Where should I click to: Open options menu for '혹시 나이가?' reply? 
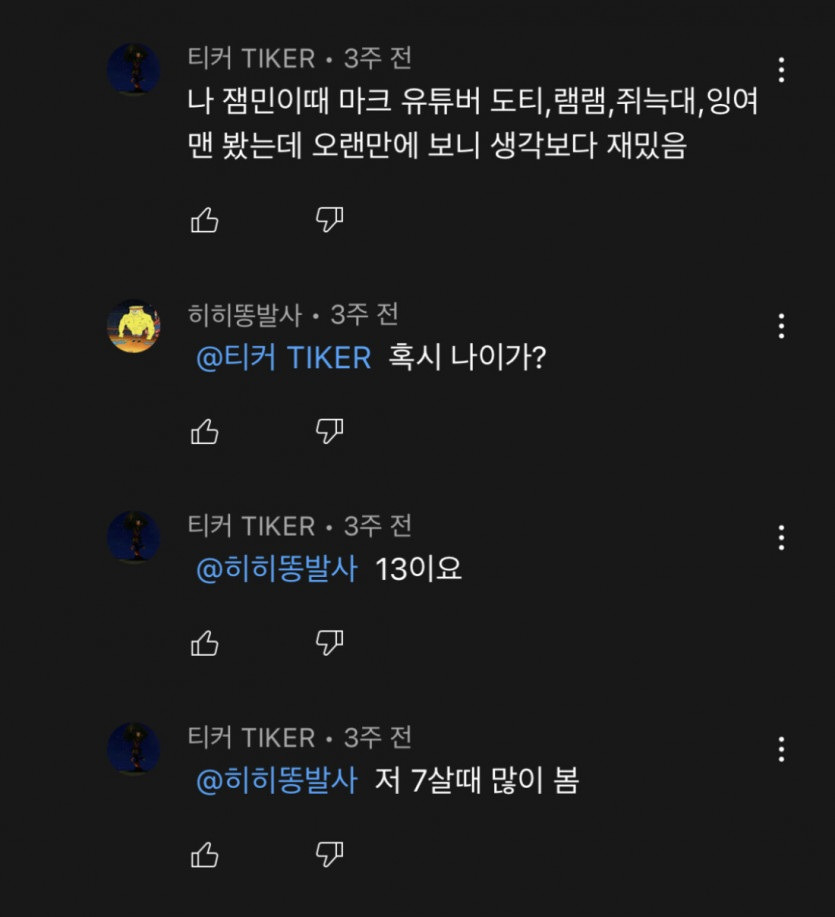pos(781,325)
